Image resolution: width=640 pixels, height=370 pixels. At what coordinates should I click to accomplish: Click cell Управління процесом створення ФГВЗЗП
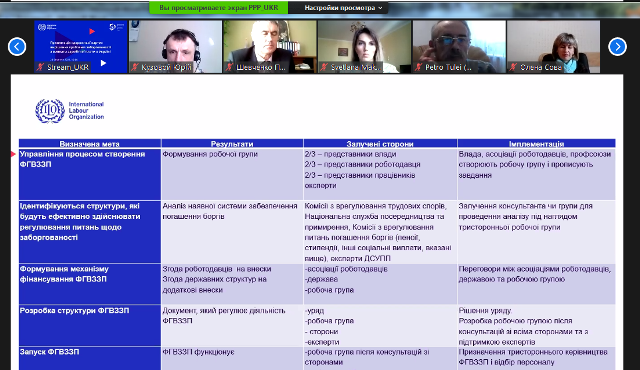tap(90, 174)
